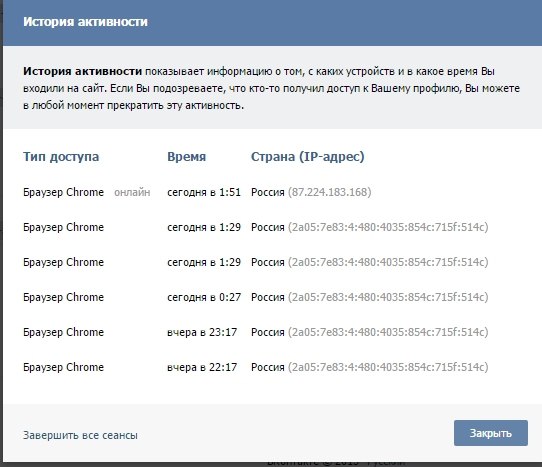Click the Закрыть button
The height and width of the screenshot is (467, 542).
[x=491, y=433]
